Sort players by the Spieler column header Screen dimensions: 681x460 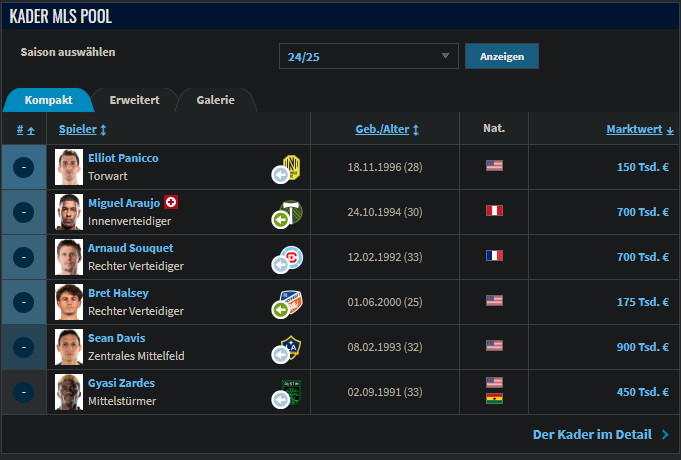[82, 129]
